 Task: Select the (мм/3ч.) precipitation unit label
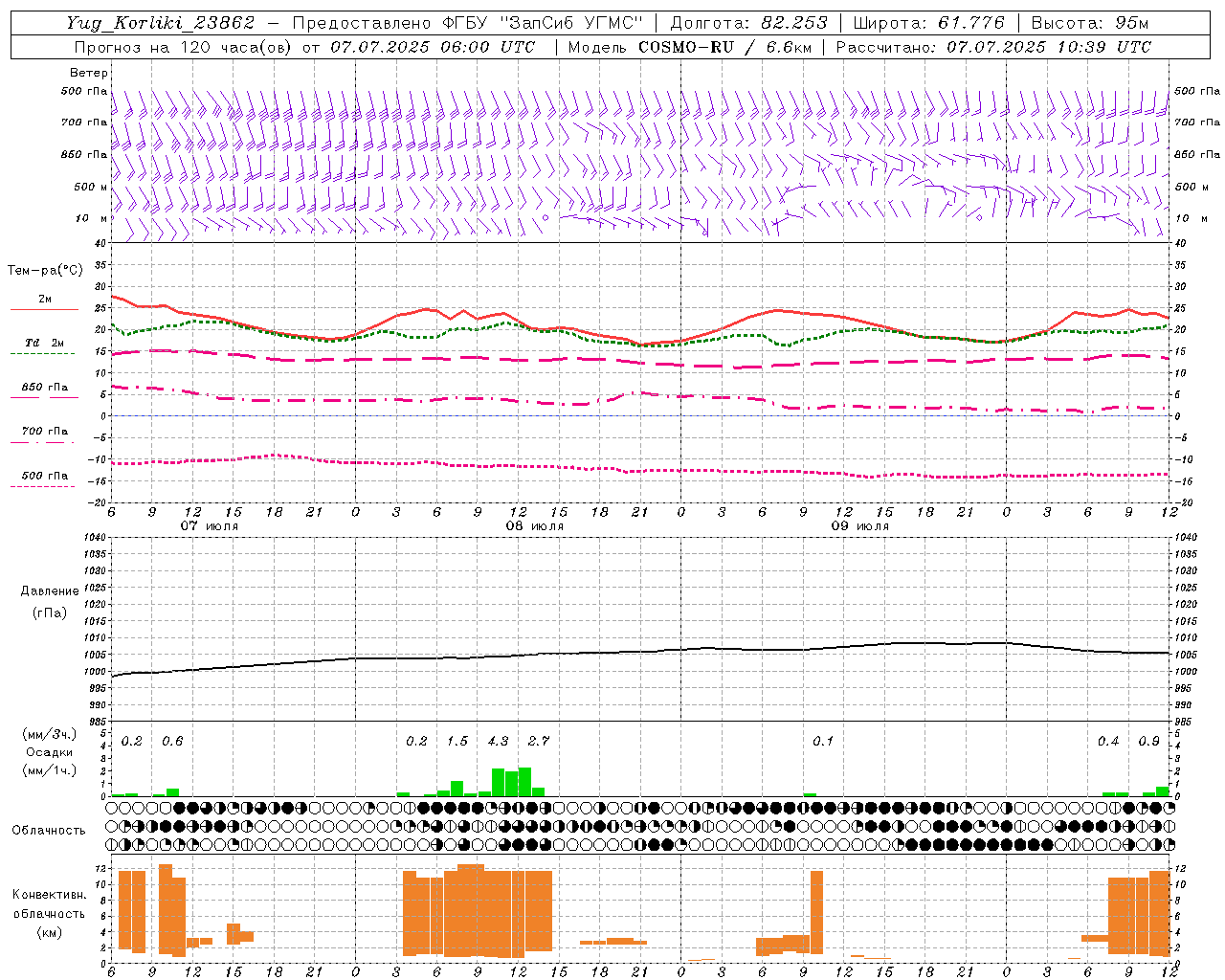coord(49,734)
